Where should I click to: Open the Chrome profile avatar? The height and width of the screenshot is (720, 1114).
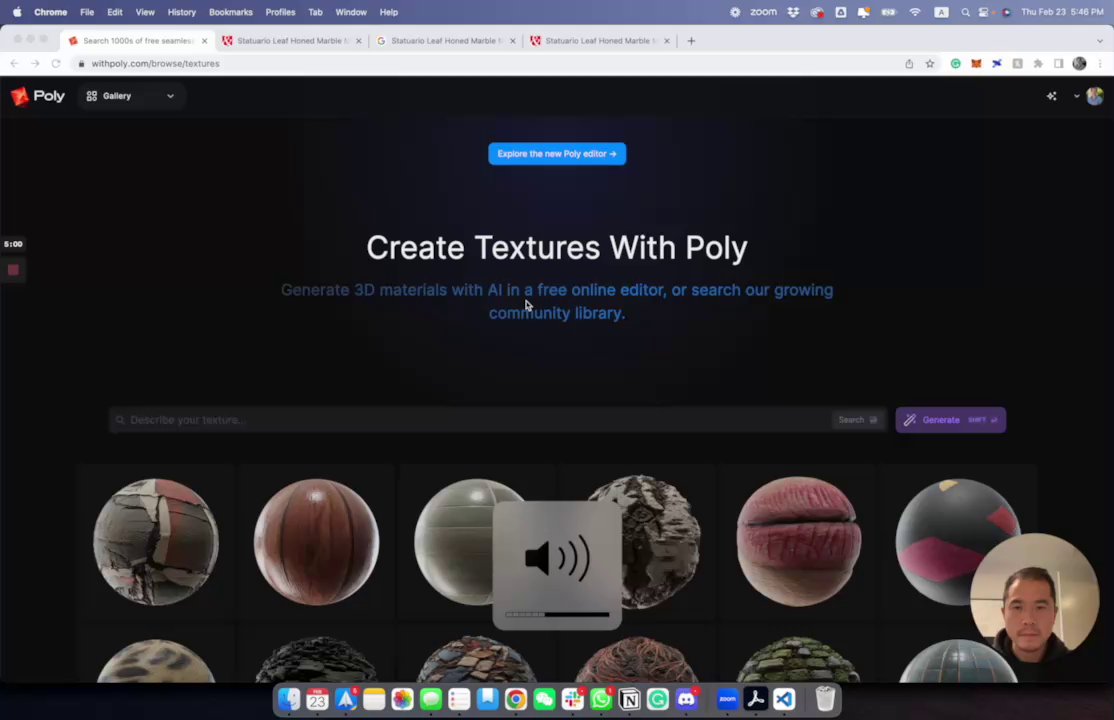tap(1079, 63)
